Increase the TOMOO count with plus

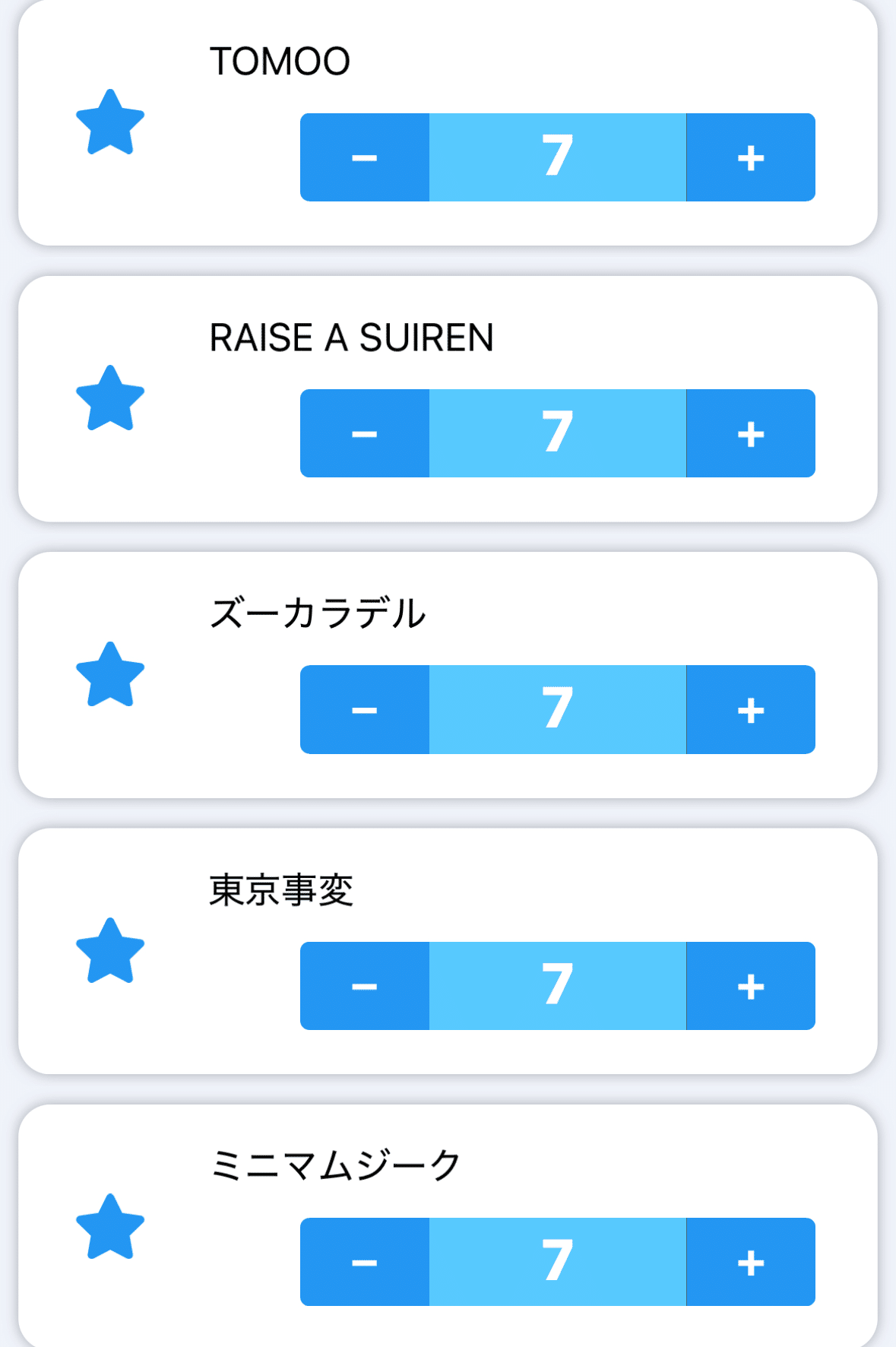pyautogui.click(x=751, y=157)
